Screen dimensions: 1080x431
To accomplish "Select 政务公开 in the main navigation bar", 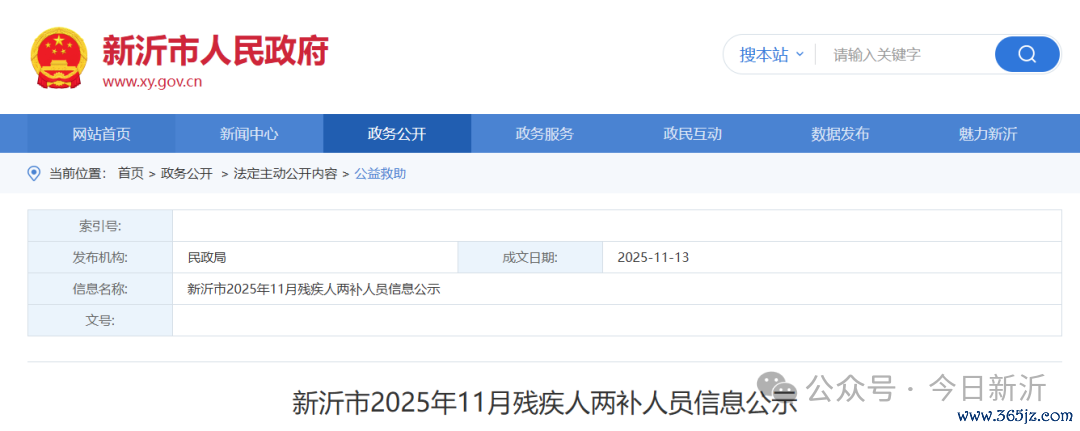I will [397, 134].
